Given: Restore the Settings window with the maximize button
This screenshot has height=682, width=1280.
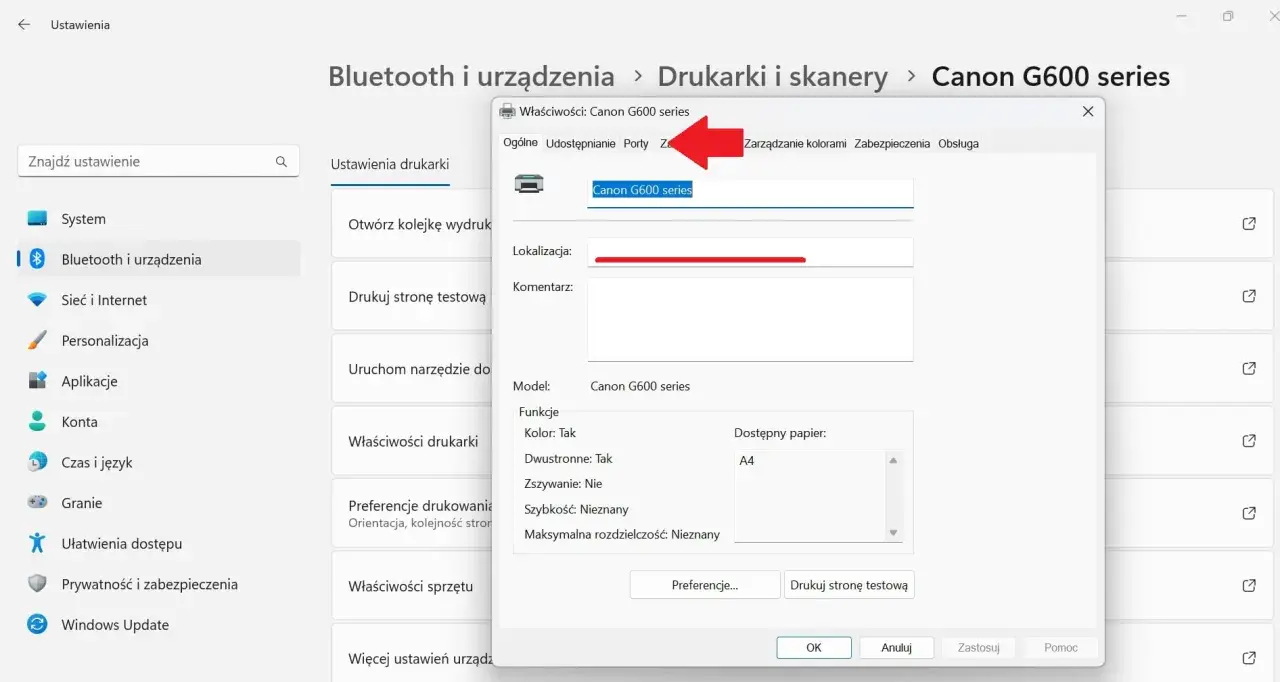Looking at the screenshot, I should coord(1228,15).
